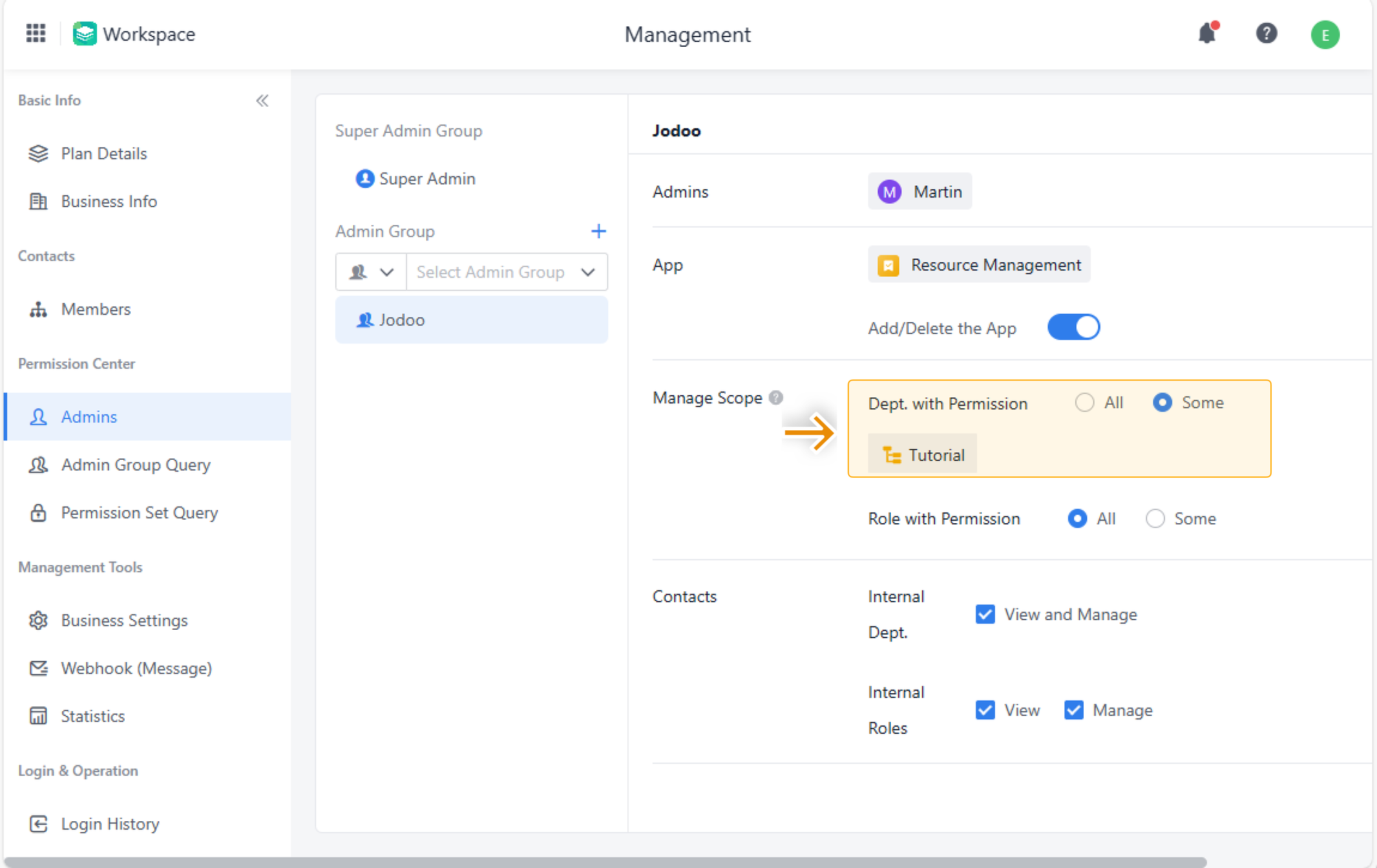The height and width of the screenshot is (868, 1377).
Task: Click the Add Admin Group plus button
Action: point(597,231)
